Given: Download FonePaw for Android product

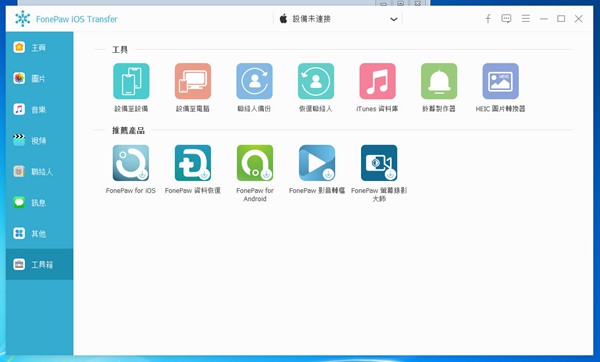Looking at the screenshot, I should (x=255, y=163).
